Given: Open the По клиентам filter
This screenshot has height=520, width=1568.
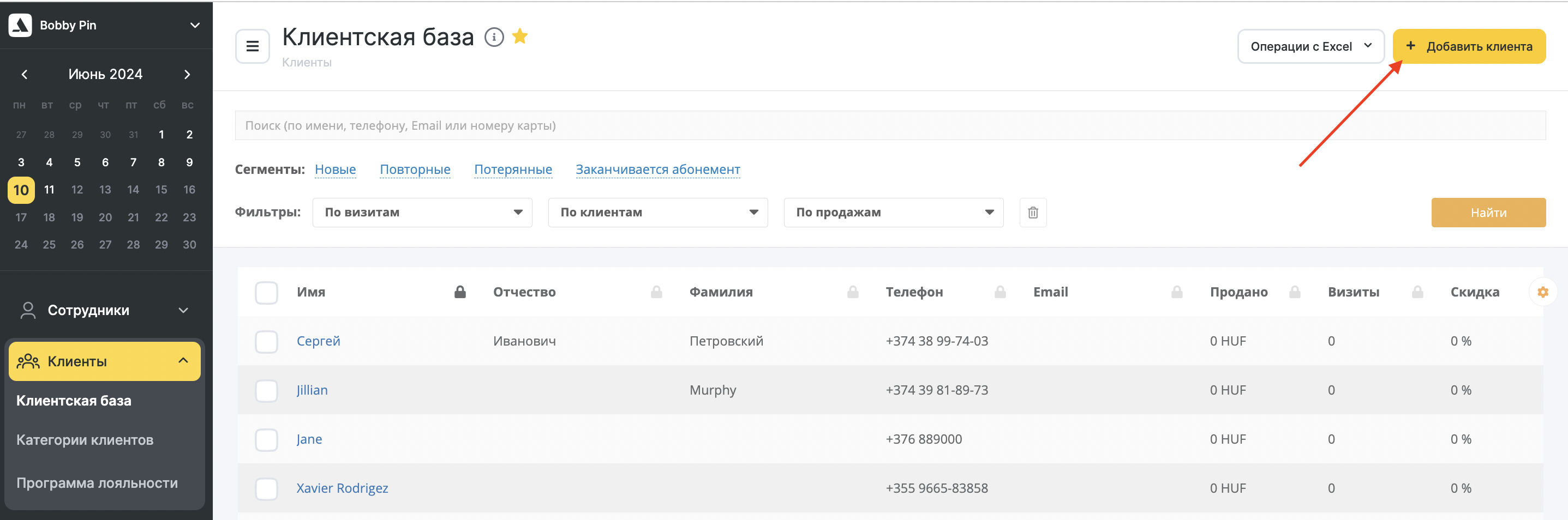Looking at the screenshot, I should [657, 212].
